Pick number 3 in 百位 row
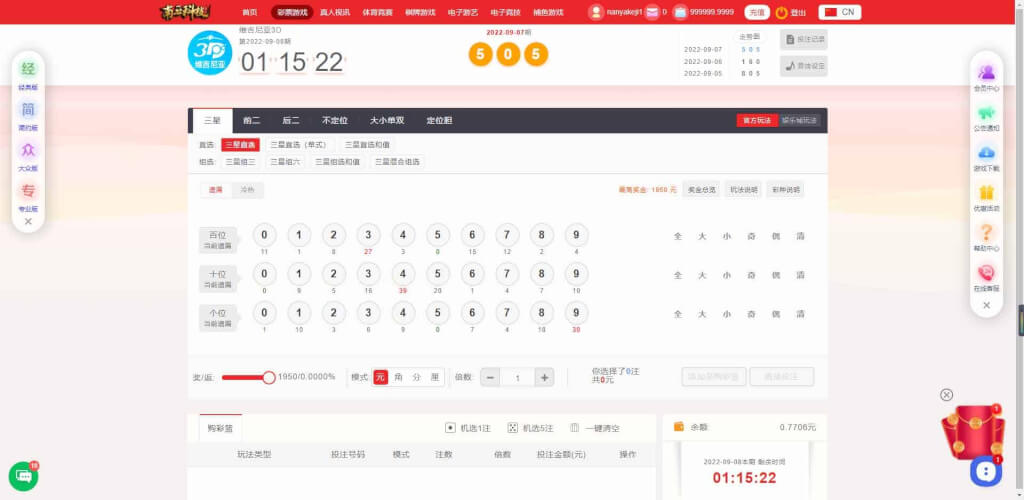 368,235
